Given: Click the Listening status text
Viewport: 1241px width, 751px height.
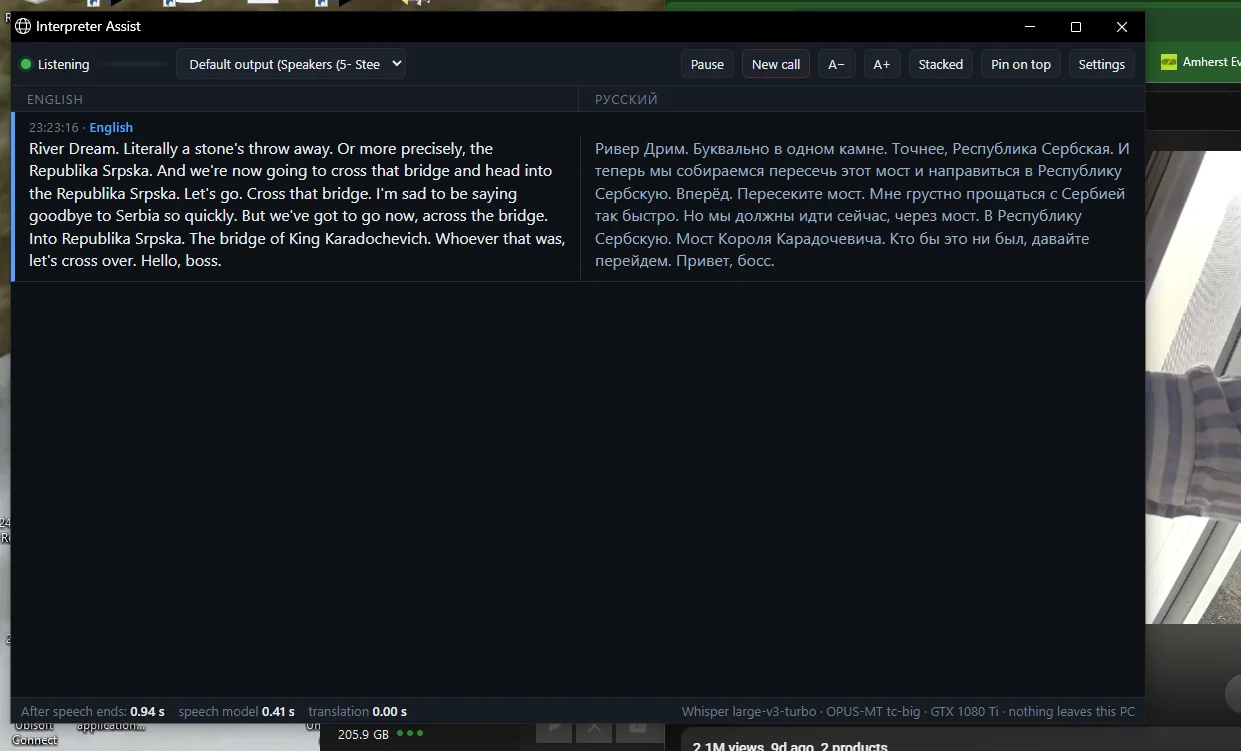Looking at the screenshot, I should point(64,65).
